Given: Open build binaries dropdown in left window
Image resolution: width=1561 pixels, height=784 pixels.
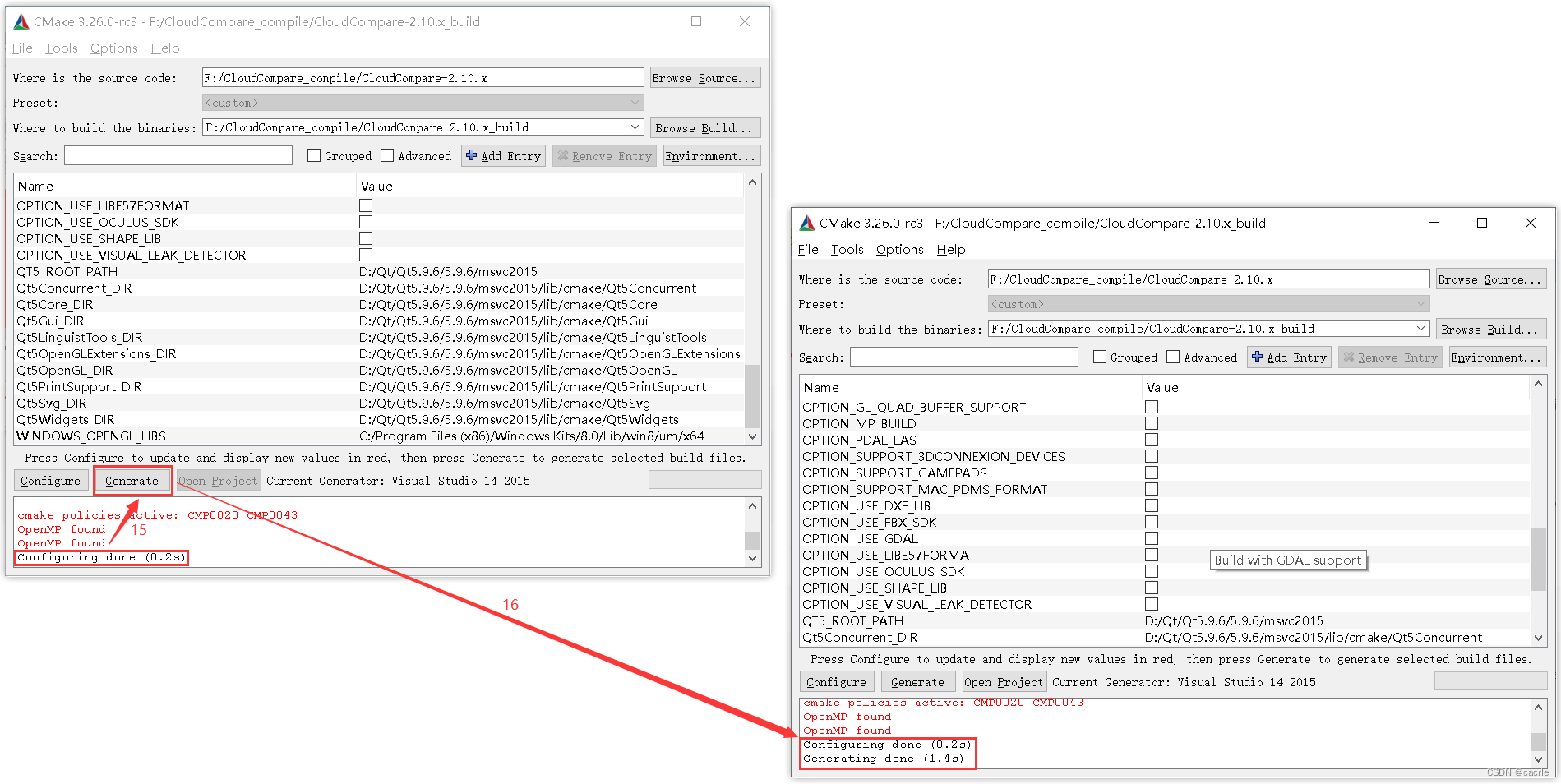Looking at the screenshot, I should tap(635, 127).
